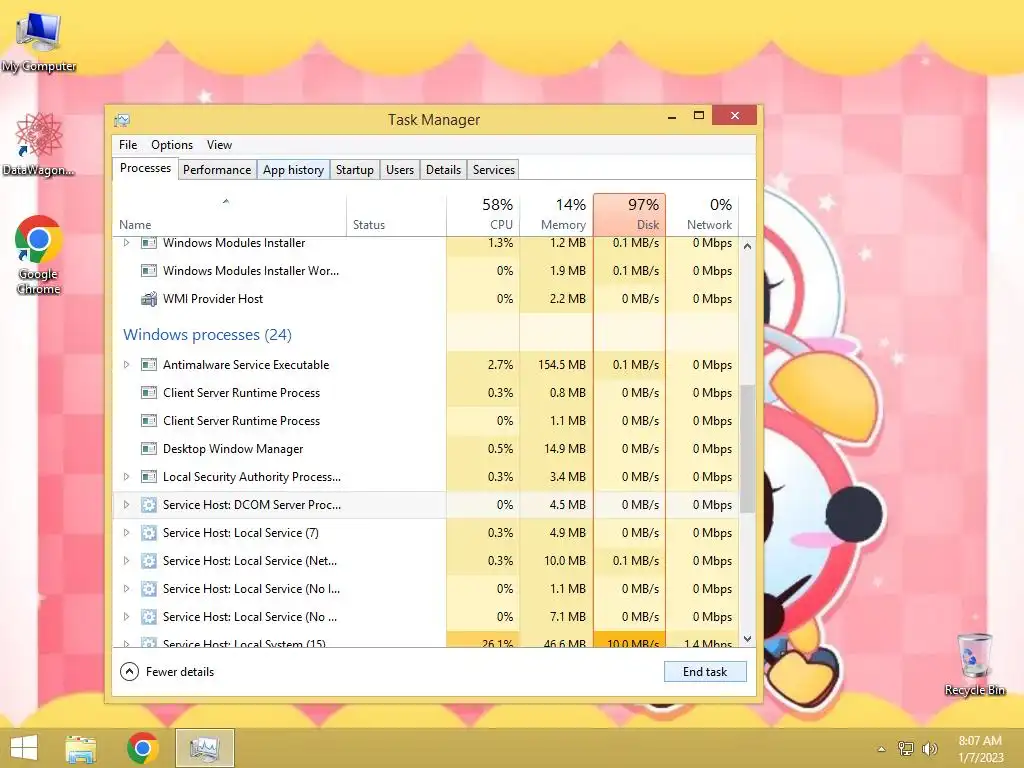1024x768 pixels.
Task: Click the 2.7% CPU value for Antimalware
Action: (x=500, y=365)
